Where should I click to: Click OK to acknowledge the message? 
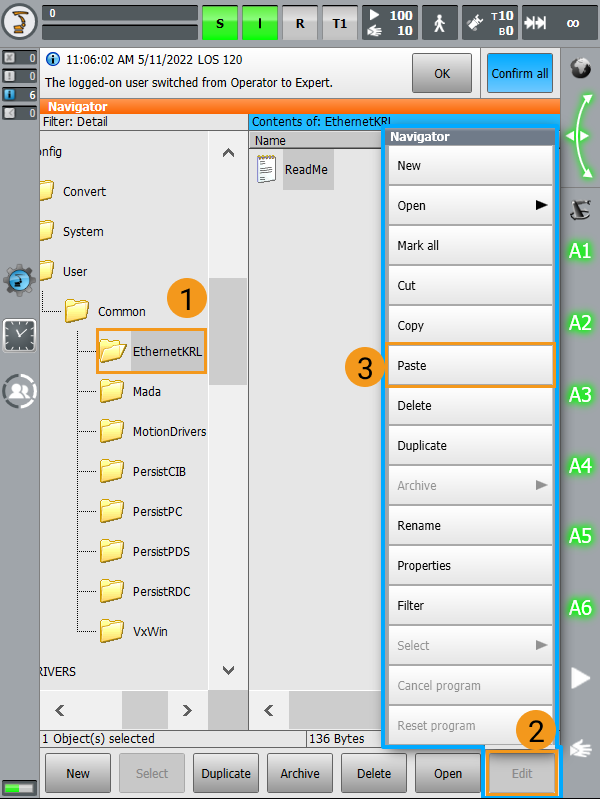click(442, 73)
